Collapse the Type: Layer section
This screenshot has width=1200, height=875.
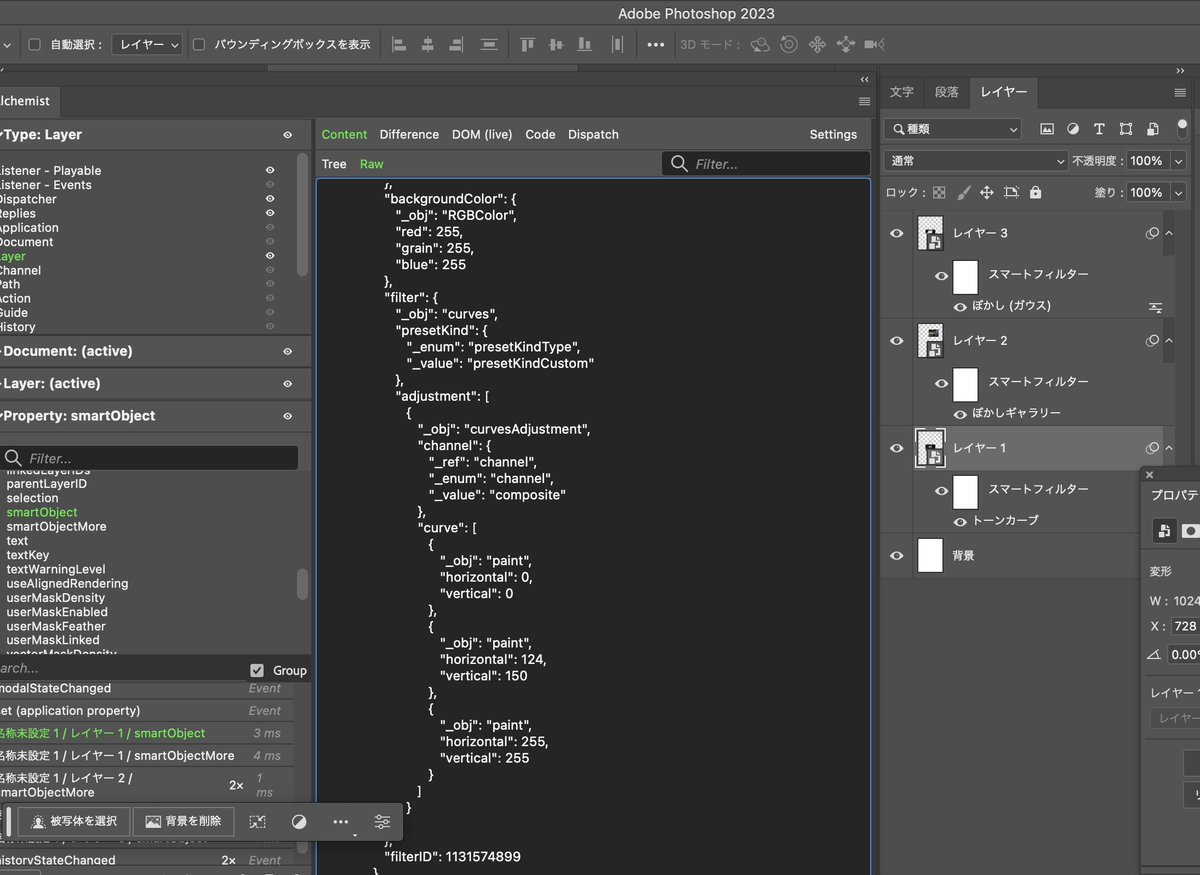click(x=40, y=134)
